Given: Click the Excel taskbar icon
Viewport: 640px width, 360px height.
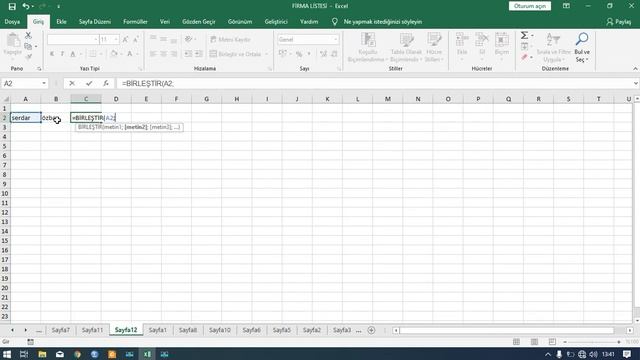Looking at the screenshot, I should point(147,354).
